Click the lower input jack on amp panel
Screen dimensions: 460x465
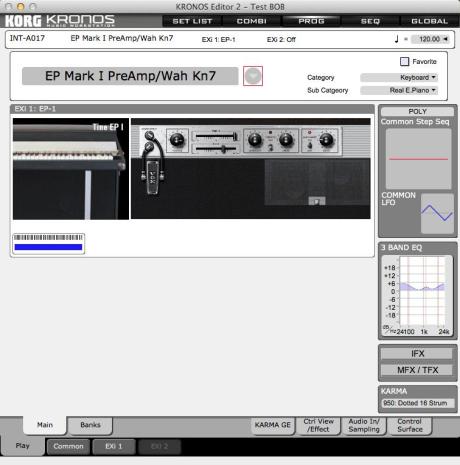(x=149, y=146)
